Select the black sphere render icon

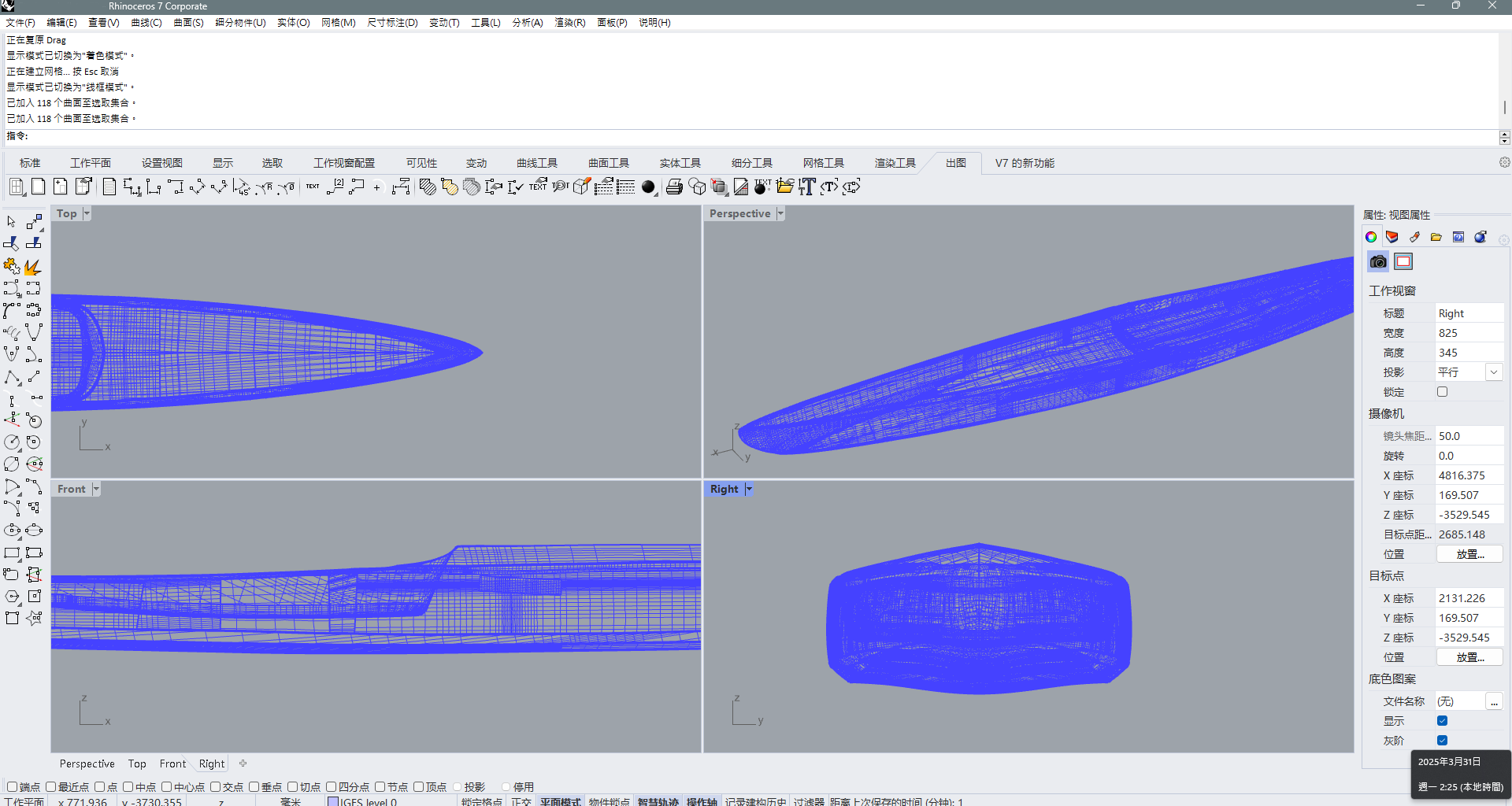point(648,187)
